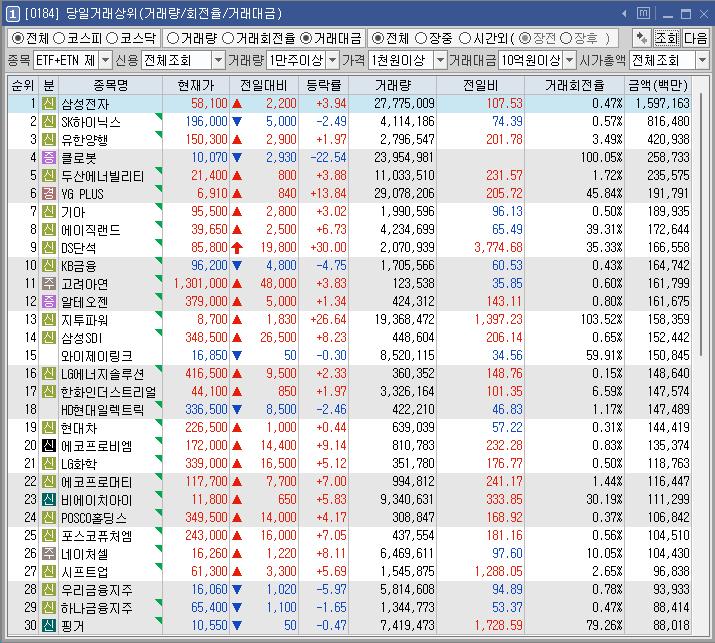Click the teal 신 badge for 핑거

point(49,625)
